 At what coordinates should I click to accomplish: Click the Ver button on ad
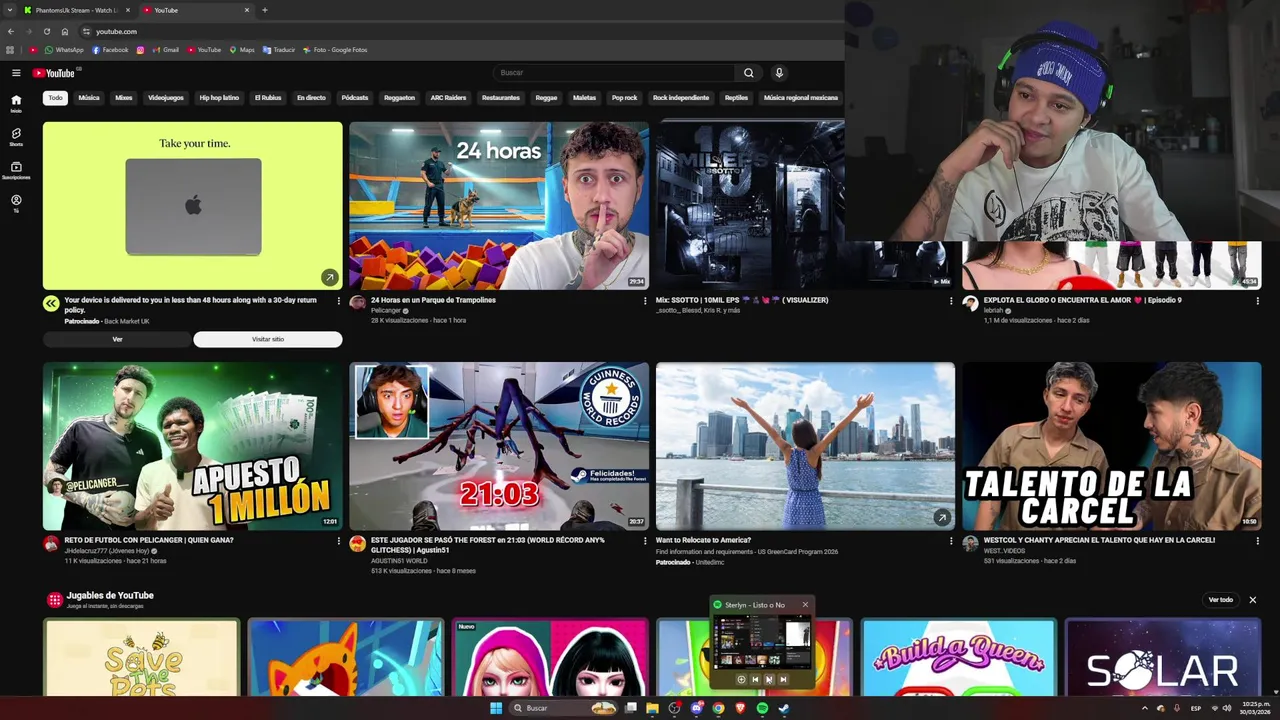[x=117, y=339]
